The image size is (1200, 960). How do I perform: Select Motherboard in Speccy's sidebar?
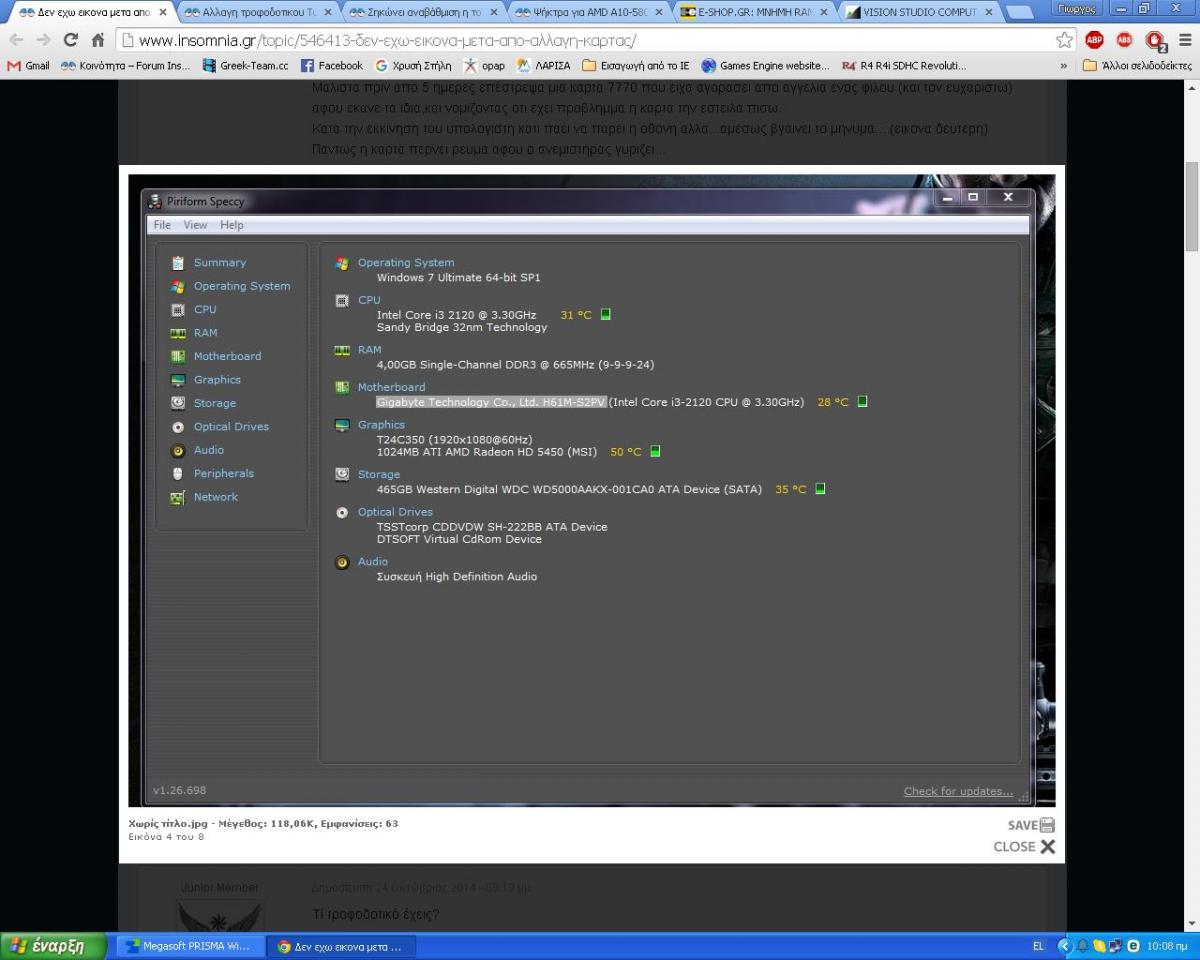pyautogui.click(x=227, y=356)
